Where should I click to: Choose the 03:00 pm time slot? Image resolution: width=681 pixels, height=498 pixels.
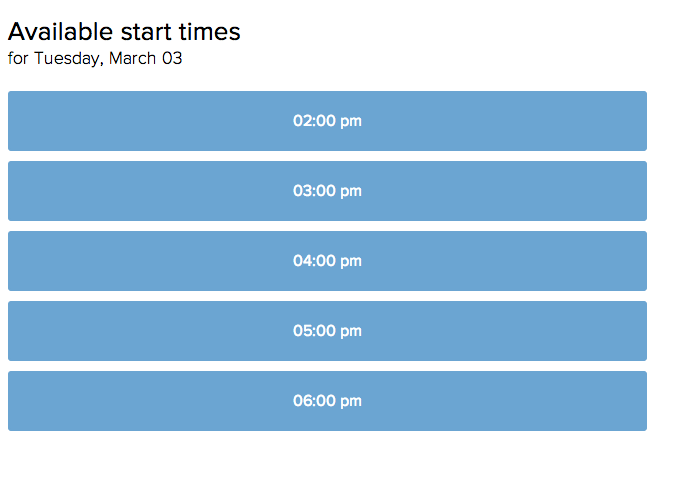[327, 191]
